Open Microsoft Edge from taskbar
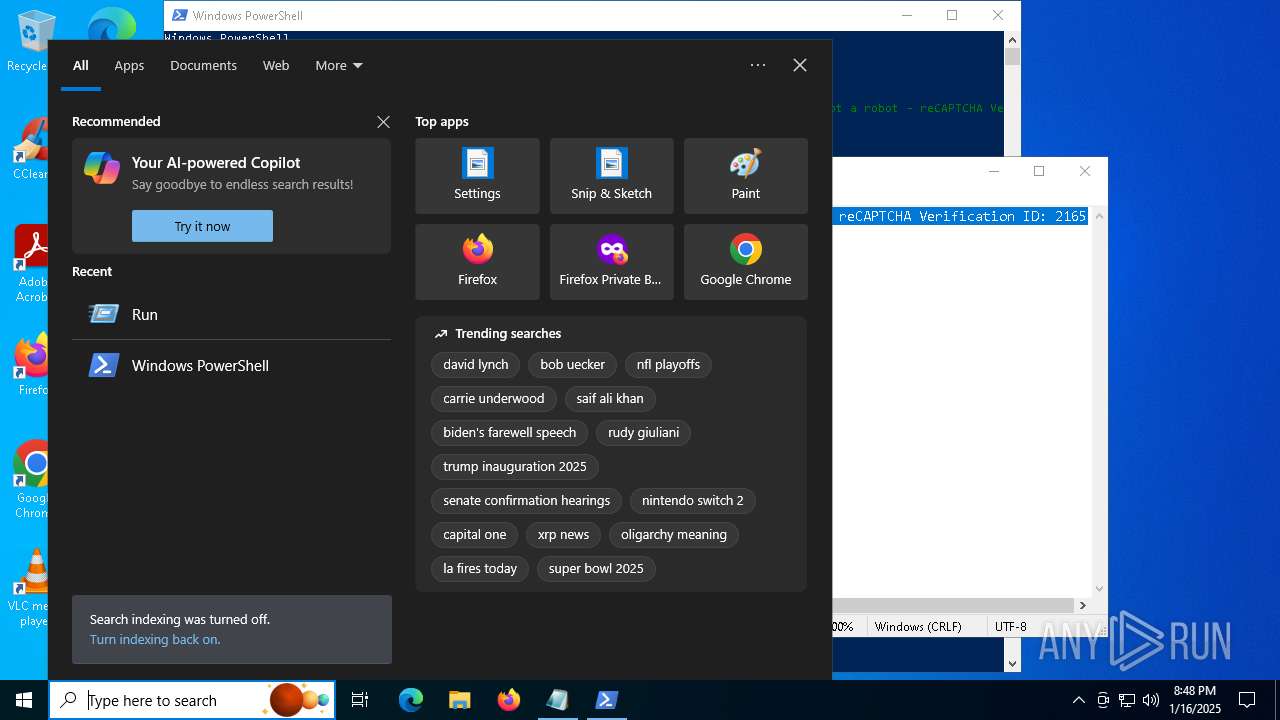 (x=411, y=700)
